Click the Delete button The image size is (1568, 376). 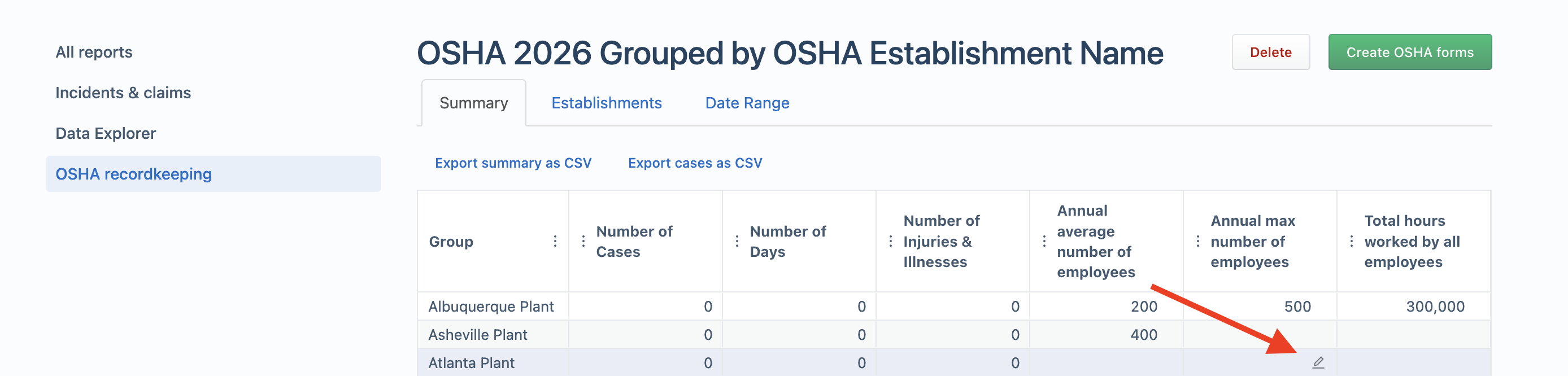1270,53
